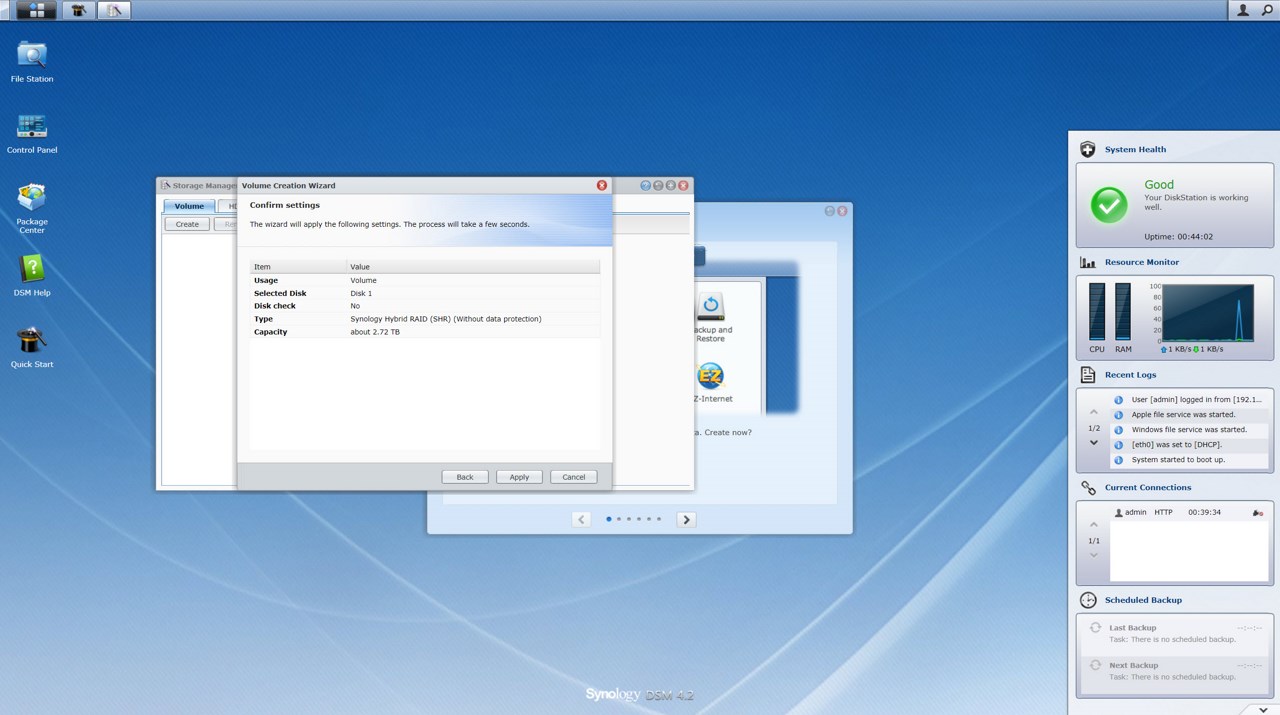
Task: Click the 'Selected Disk' row in wizard
Action: coord(425,293)
